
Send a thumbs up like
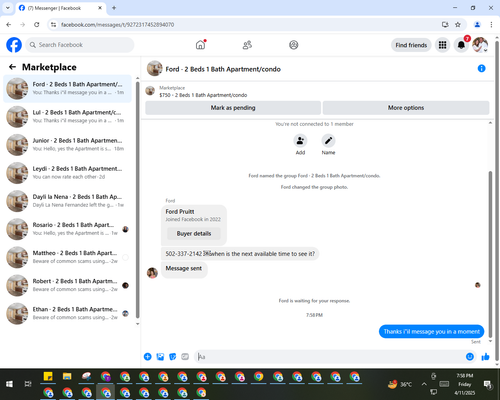(485, 357)
